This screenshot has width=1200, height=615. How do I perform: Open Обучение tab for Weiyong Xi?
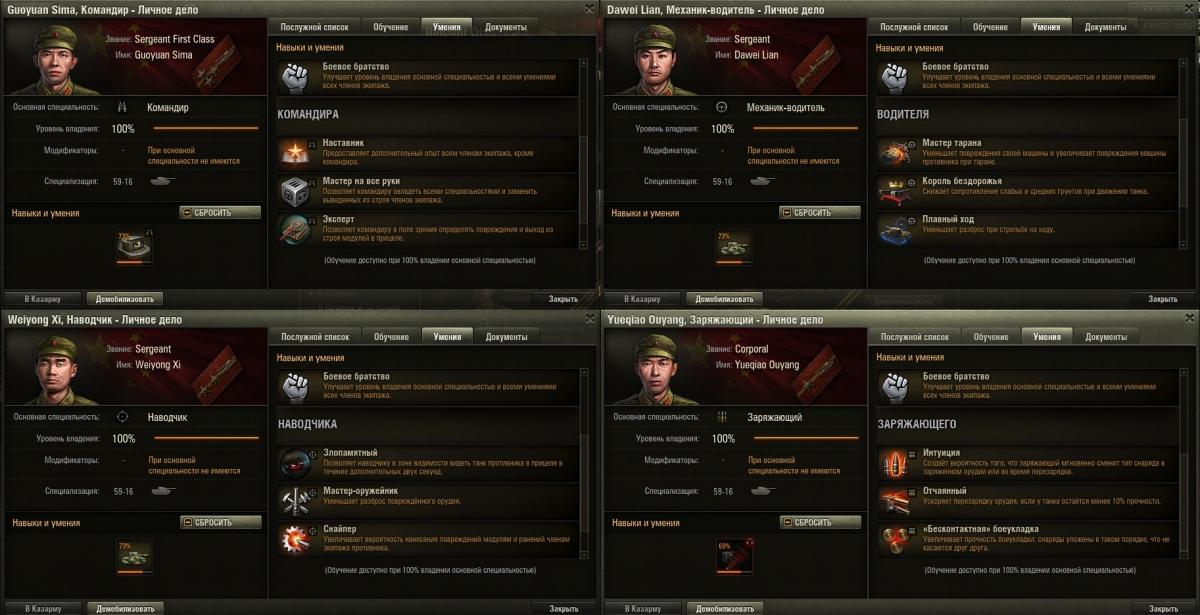391,336
